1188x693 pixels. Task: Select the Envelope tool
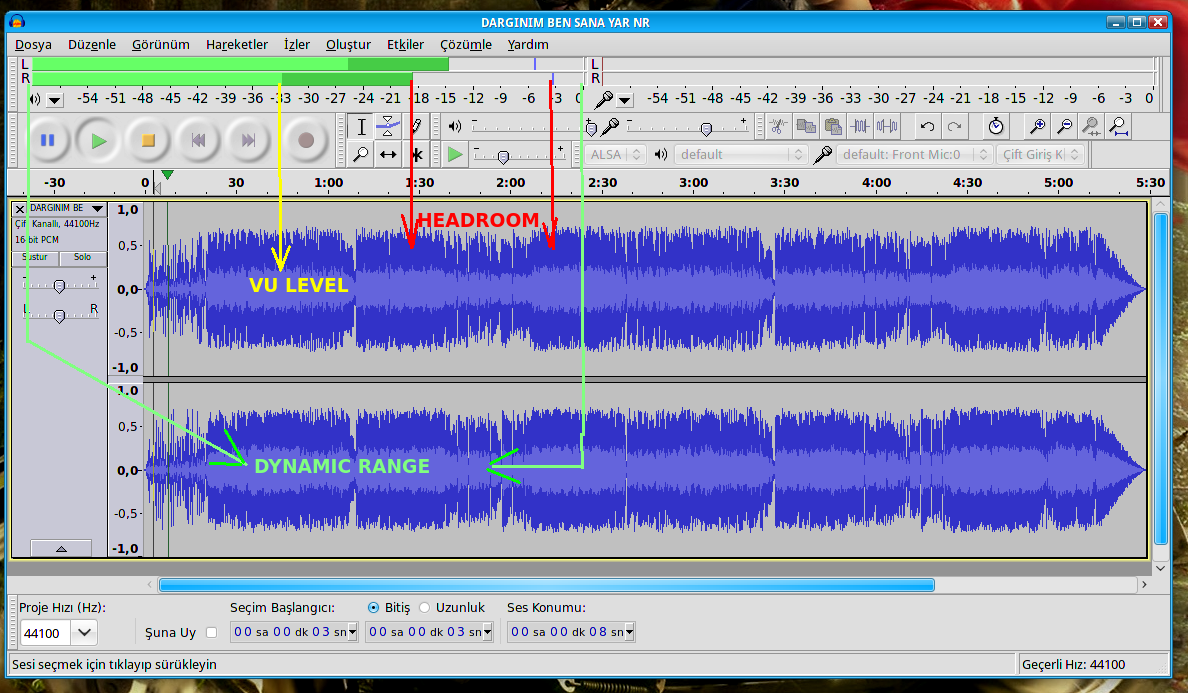point(388,126)
